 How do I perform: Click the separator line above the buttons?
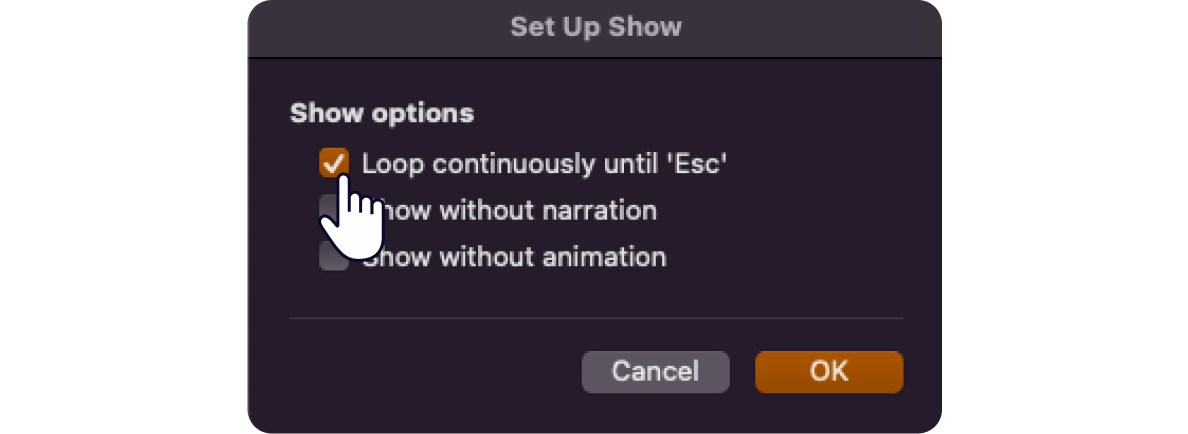click(596, 318)
